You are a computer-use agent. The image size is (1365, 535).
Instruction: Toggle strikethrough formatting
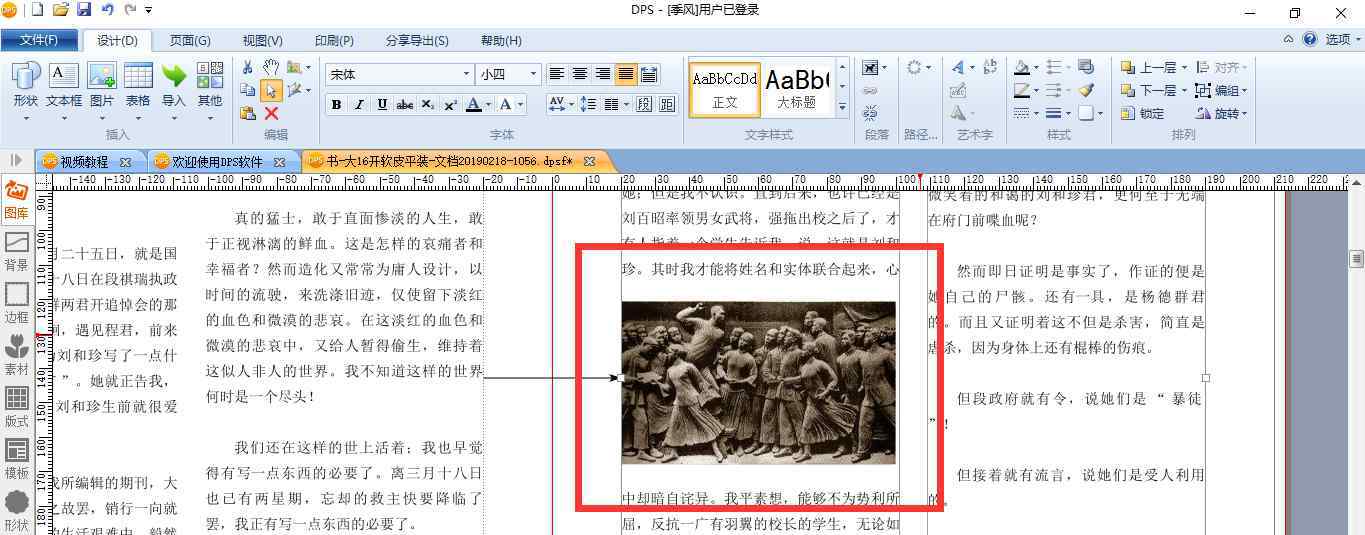point(405,104)
